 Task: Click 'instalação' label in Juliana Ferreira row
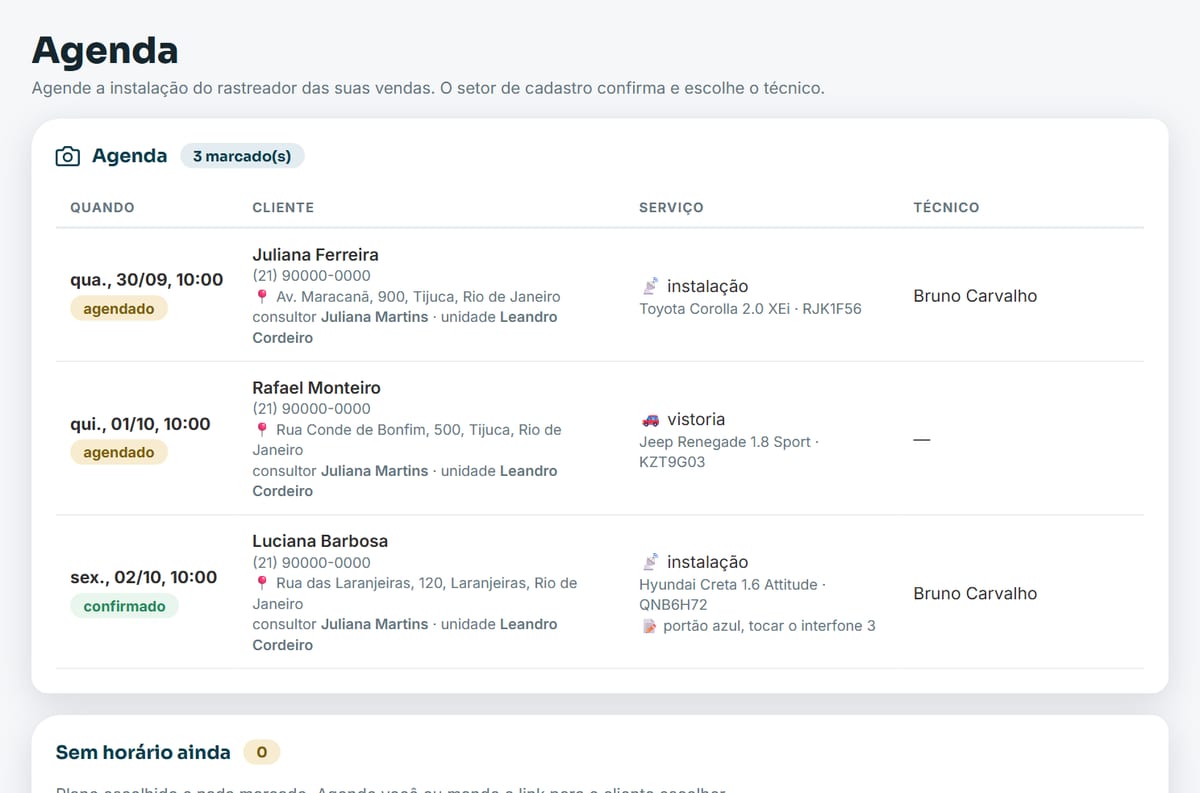click(x=707, y=287)
